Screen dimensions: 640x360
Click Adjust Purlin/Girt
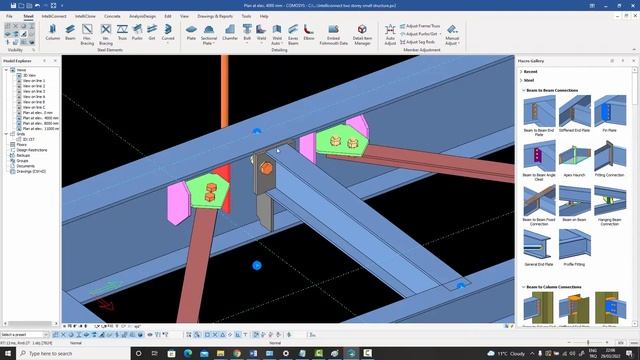pos(420,34)
